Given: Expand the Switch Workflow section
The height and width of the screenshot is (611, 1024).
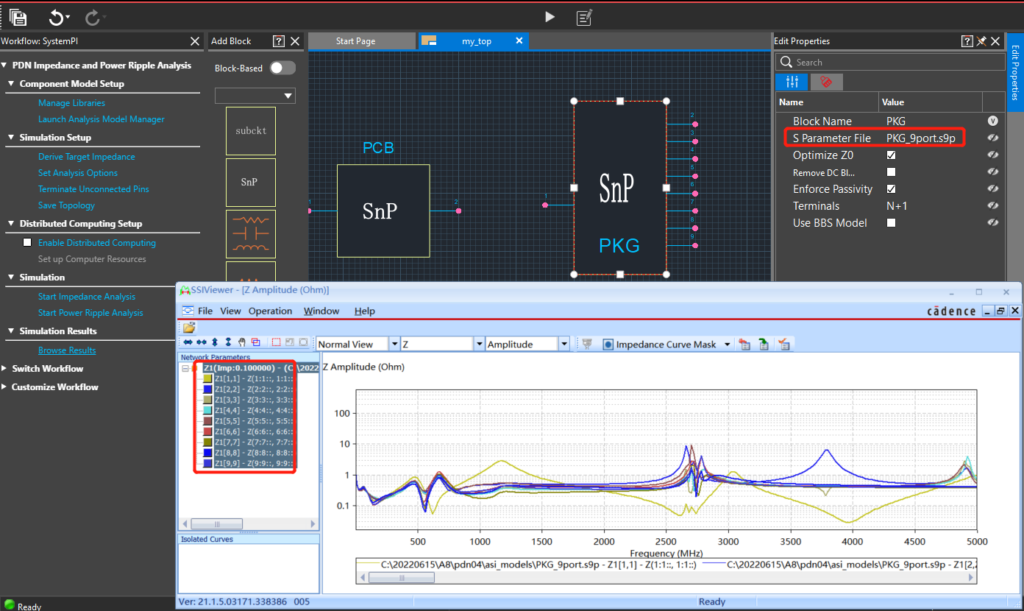Looking at the screenshot, I should tap(47, 369).
